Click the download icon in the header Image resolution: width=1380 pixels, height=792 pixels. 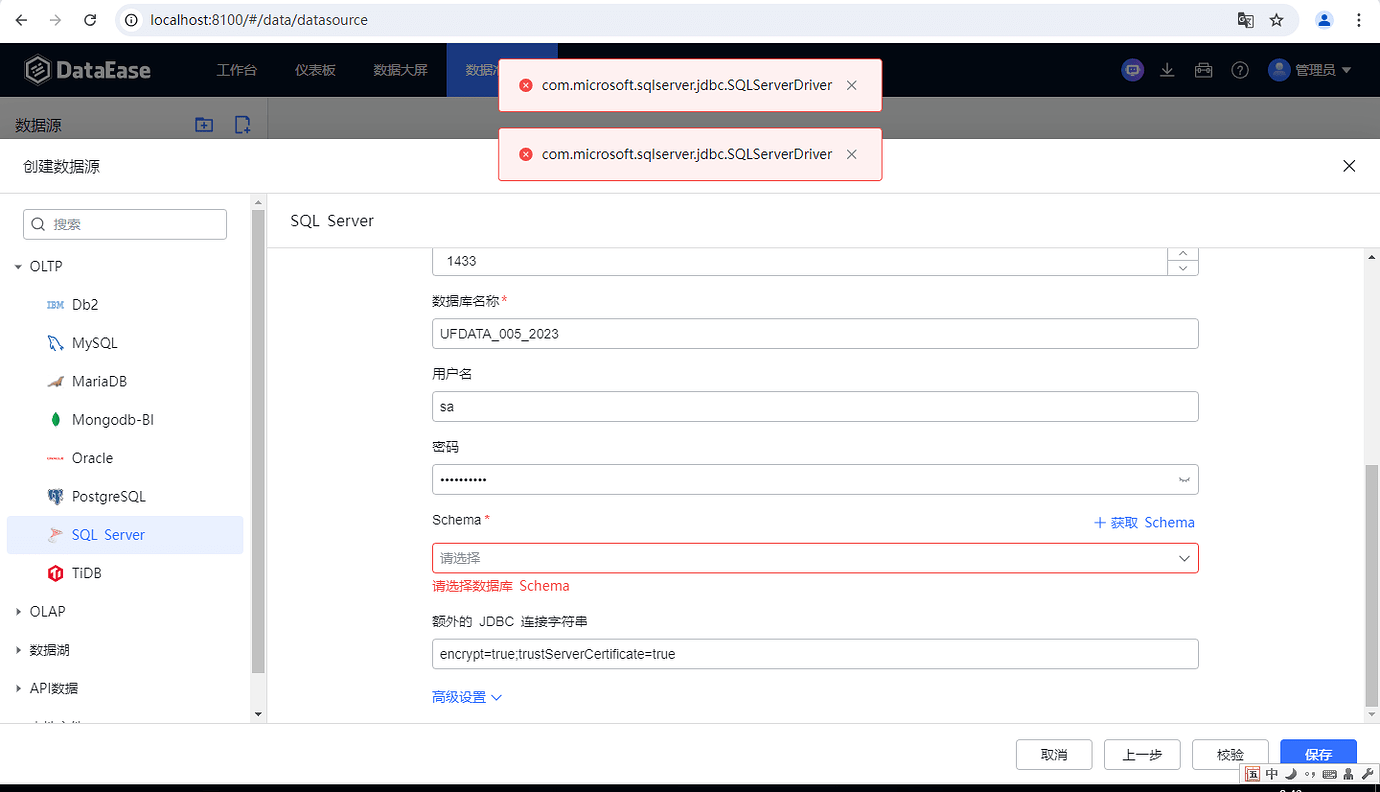[x=1167, y=70]
